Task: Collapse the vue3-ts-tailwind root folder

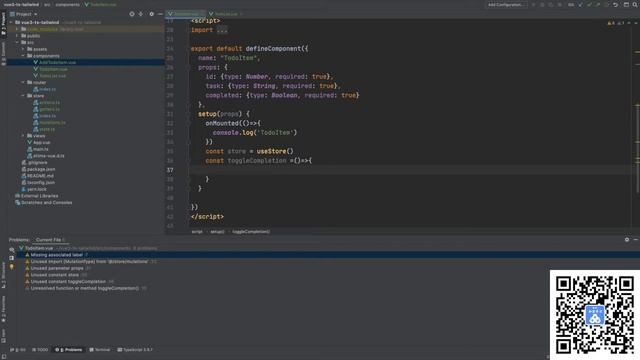Action: point(11,22)
